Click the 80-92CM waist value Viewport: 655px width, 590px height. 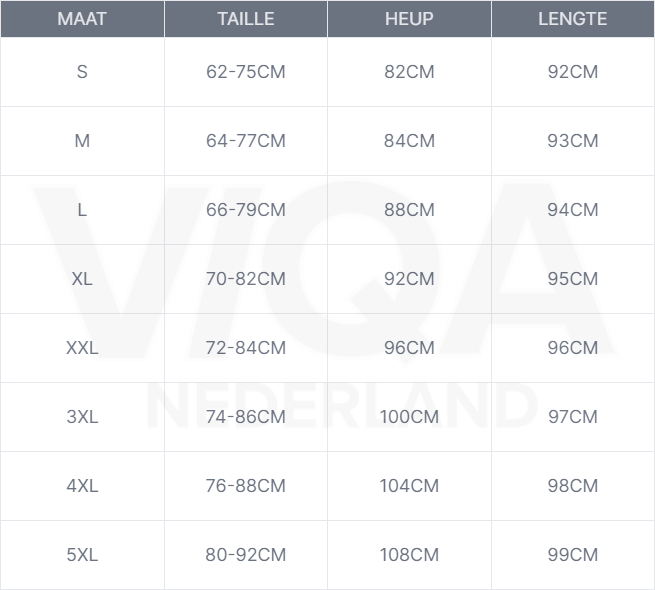[245, 555]
